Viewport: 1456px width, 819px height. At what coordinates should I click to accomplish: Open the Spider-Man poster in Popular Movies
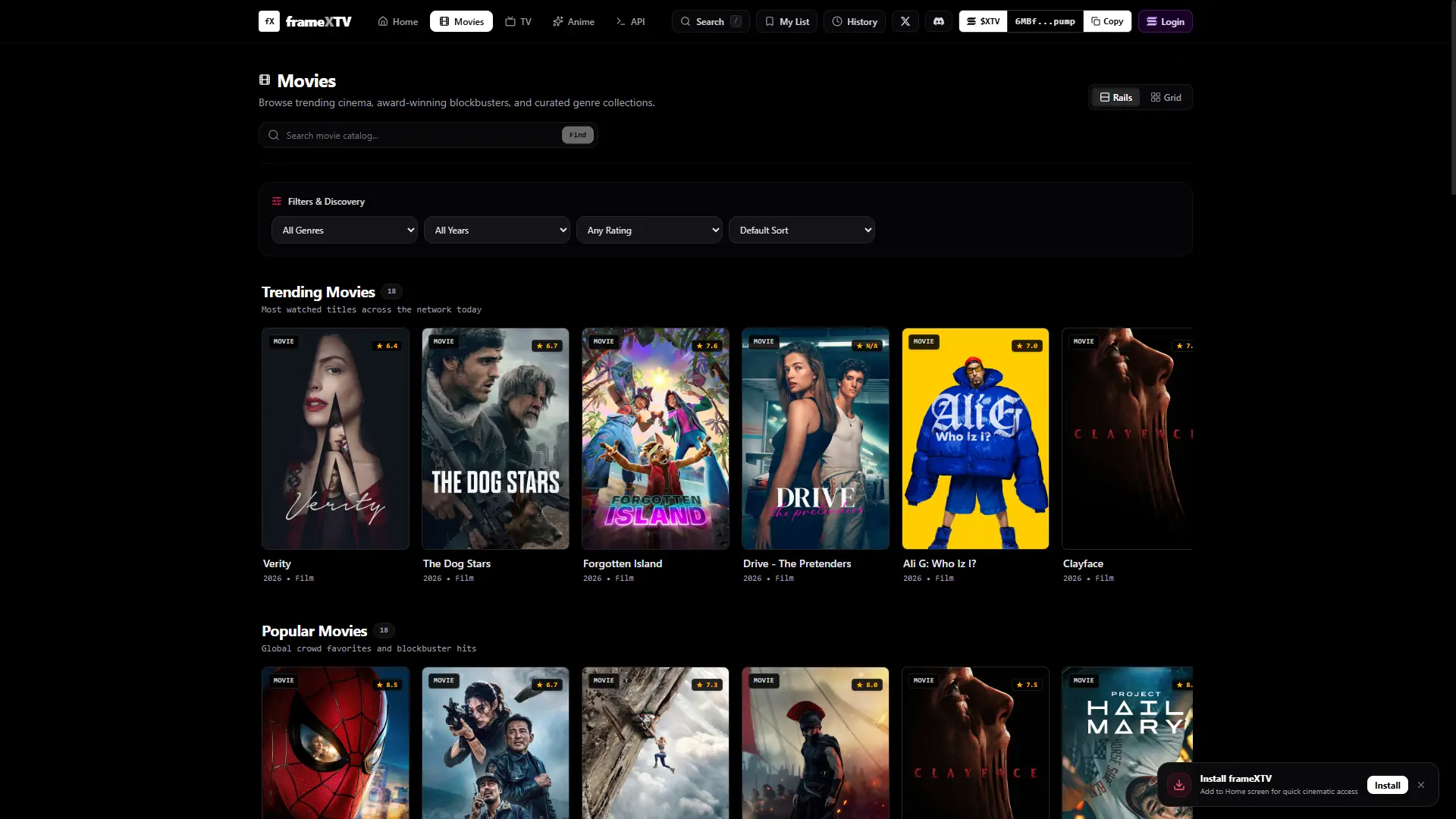[x=335, y=742]
